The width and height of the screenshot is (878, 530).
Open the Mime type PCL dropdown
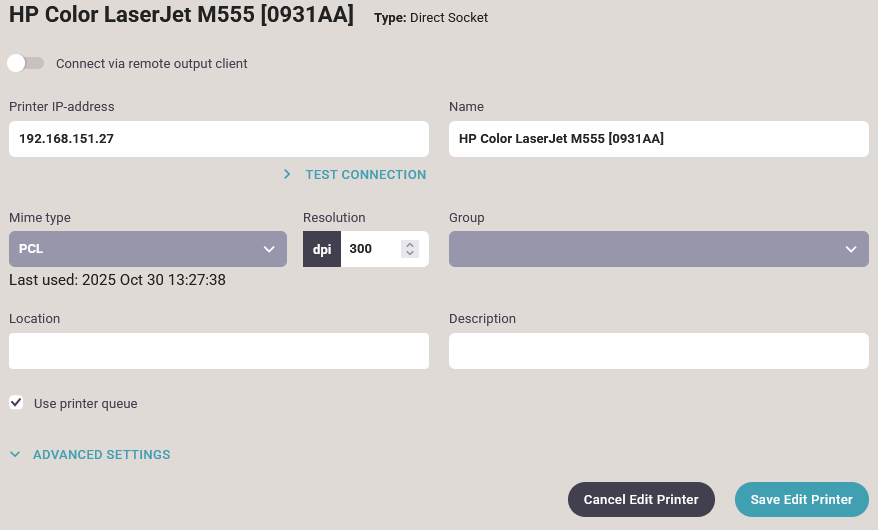pos(140,249)
